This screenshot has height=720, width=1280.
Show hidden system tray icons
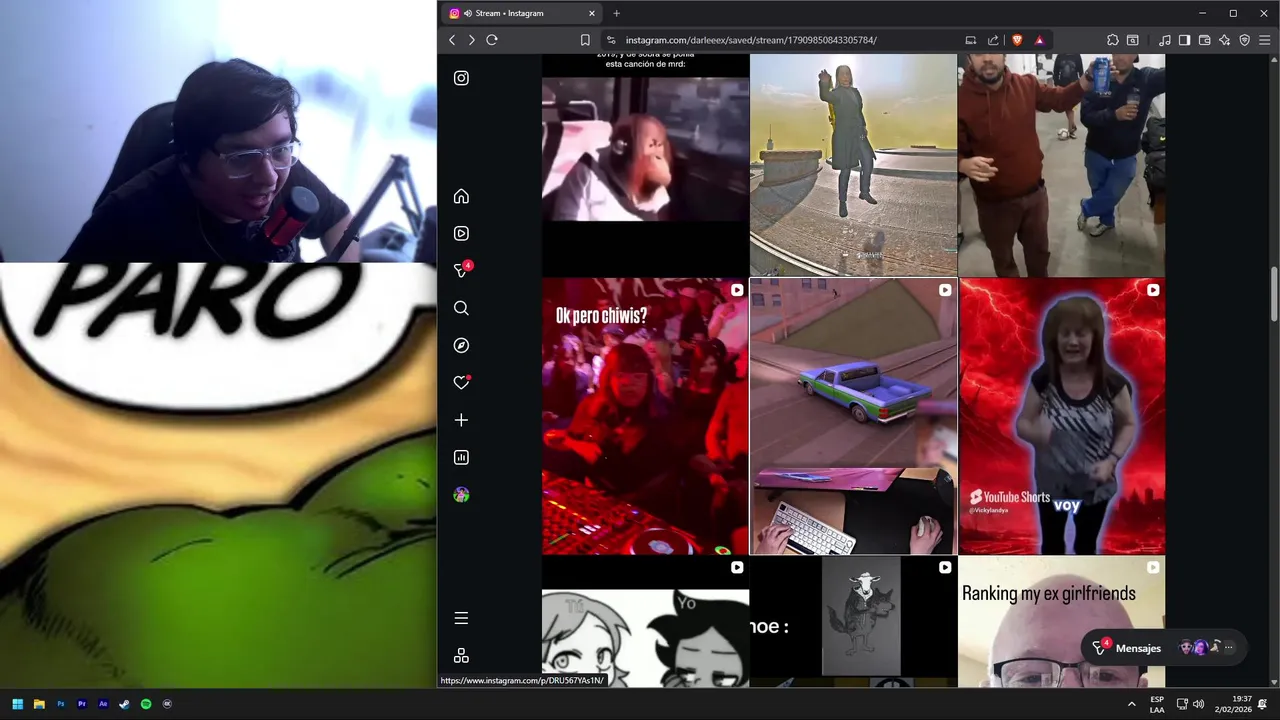pos(1132,704)
